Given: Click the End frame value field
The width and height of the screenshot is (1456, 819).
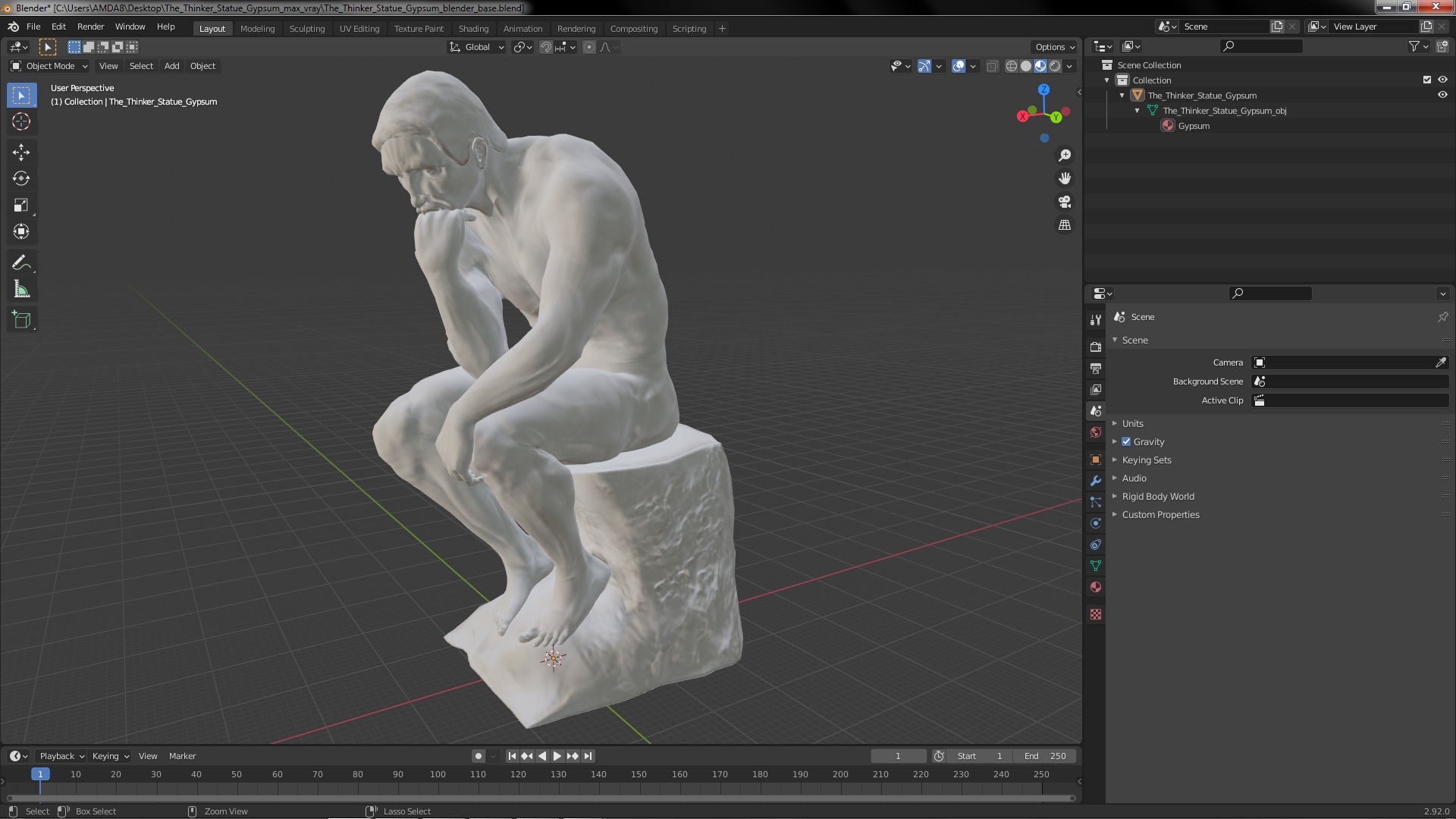Looking at the screenshot, I should [x=1045, y=756].
